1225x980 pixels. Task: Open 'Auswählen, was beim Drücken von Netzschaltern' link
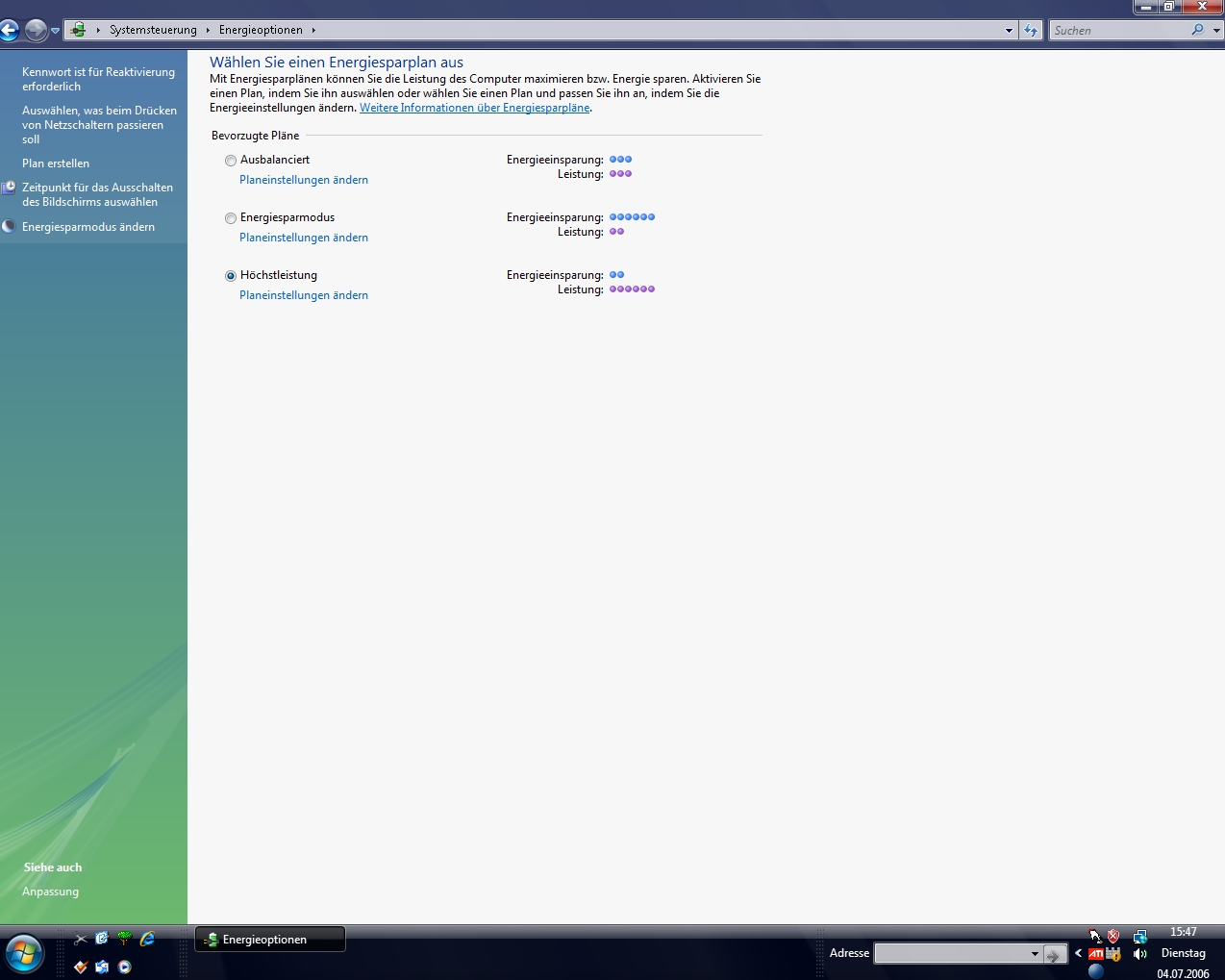pyautogui.click(x=99, y=125)
